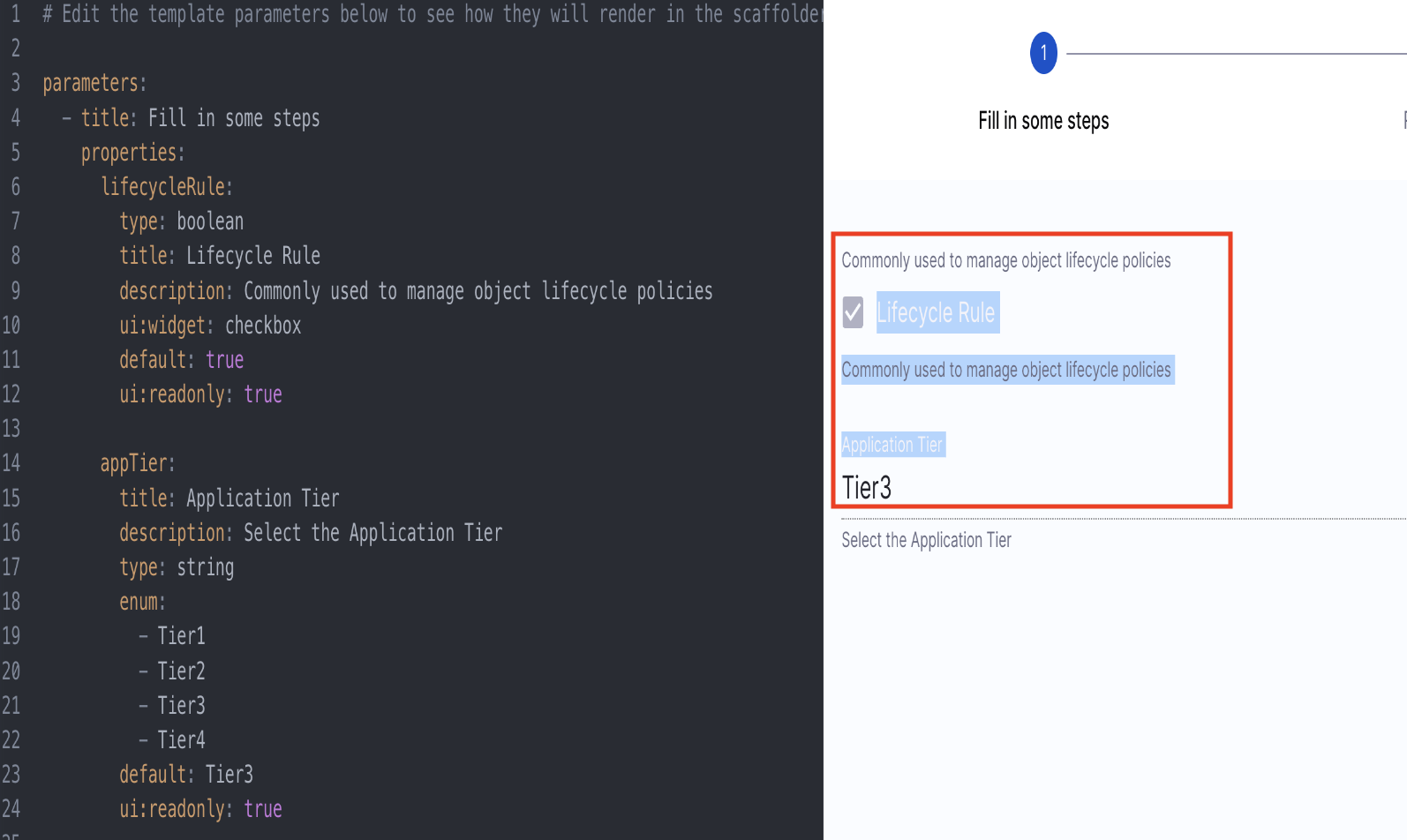Viewport: 1407px width, 840px height.
Task: Click the step 1 circle indicator
Action: pyautogui.click(x=1043, y=54)
